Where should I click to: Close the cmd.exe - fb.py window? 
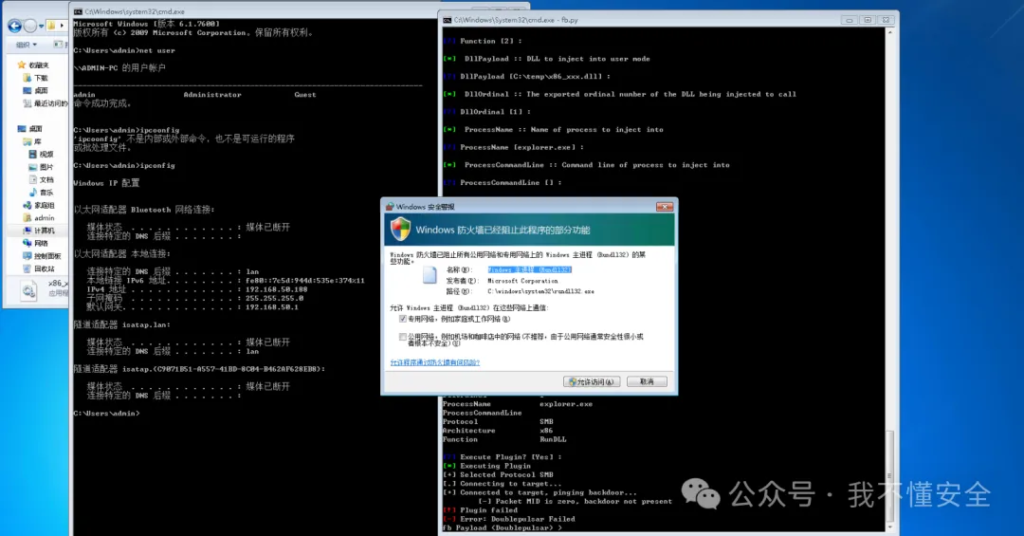pyautogui.click(x=886, y=20)
